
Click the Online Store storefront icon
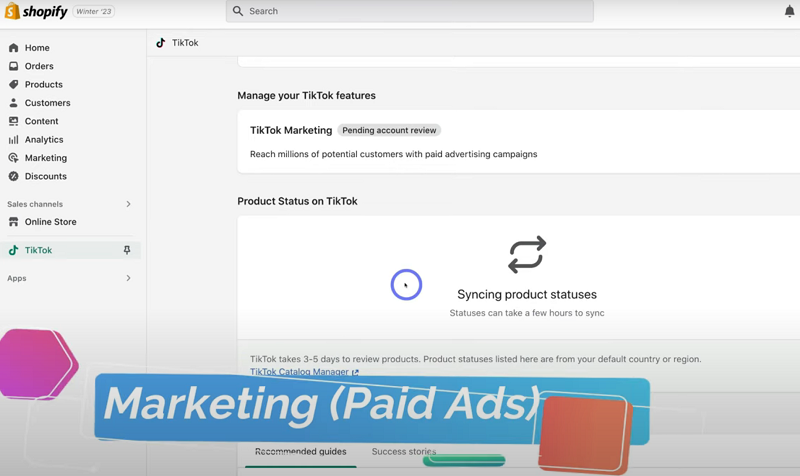[14, 221]
